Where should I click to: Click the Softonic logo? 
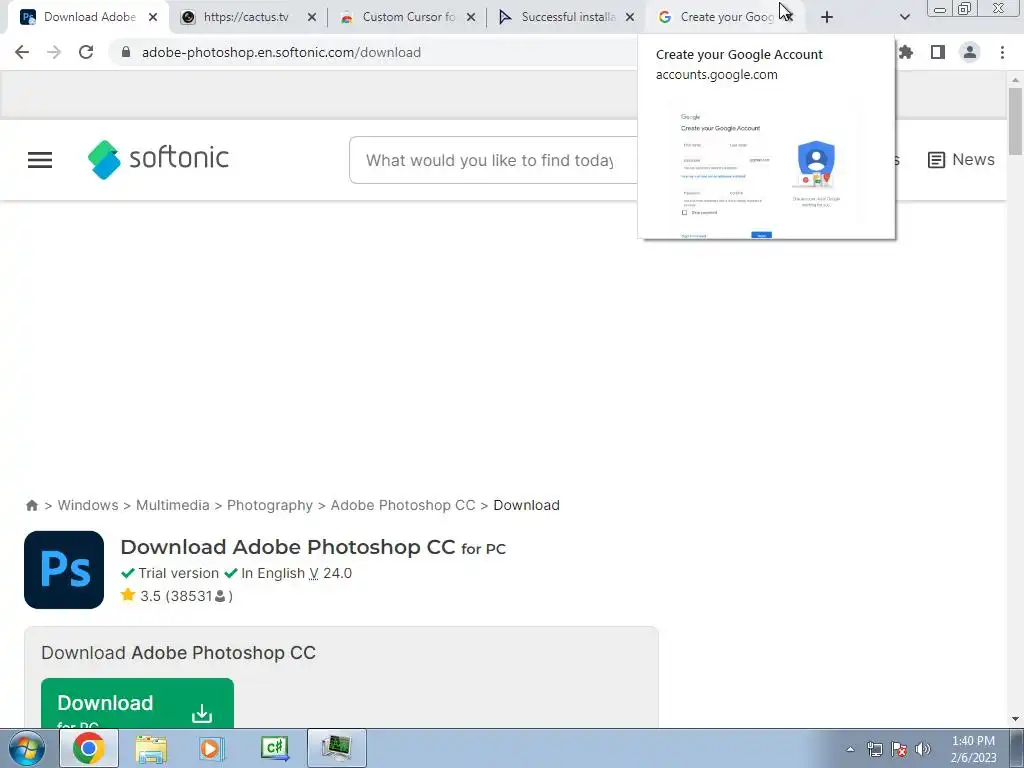(158, 159)
